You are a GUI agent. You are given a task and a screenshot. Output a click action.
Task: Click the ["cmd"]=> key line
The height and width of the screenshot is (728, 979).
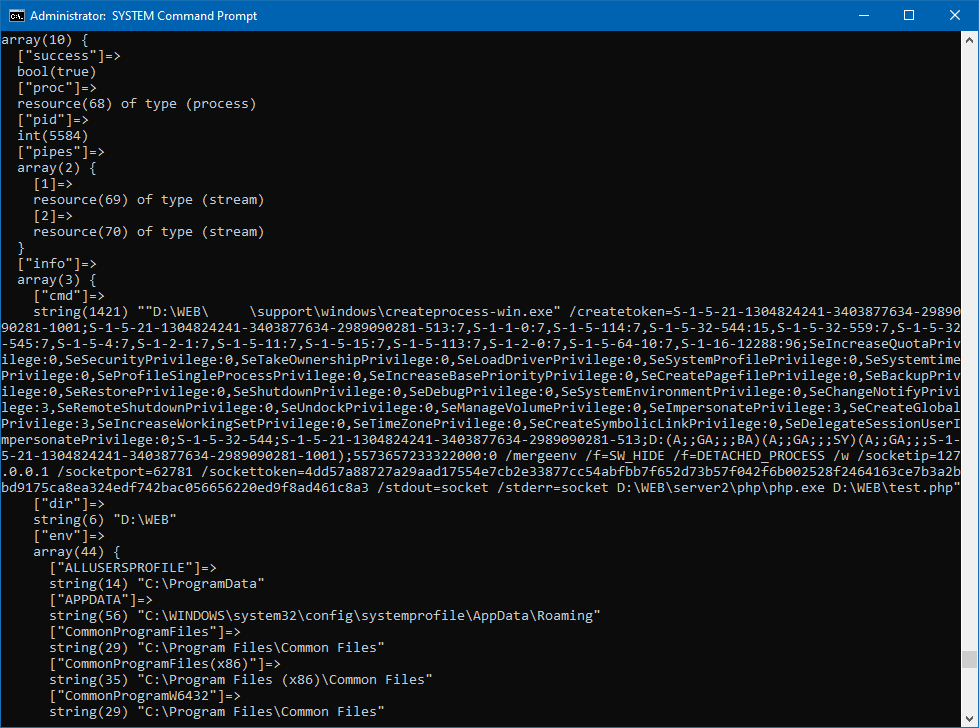pos(69,295)
